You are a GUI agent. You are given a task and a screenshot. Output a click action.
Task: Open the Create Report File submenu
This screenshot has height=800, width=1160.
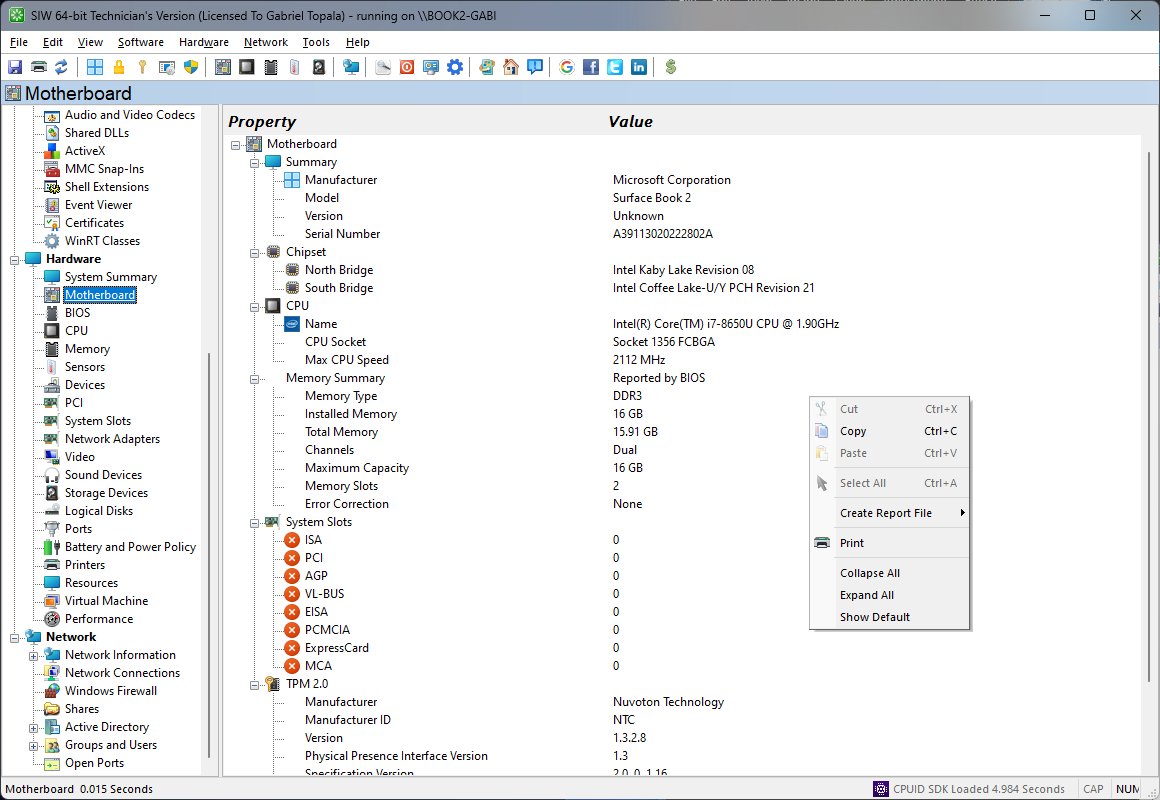click(x=888, y=513)
